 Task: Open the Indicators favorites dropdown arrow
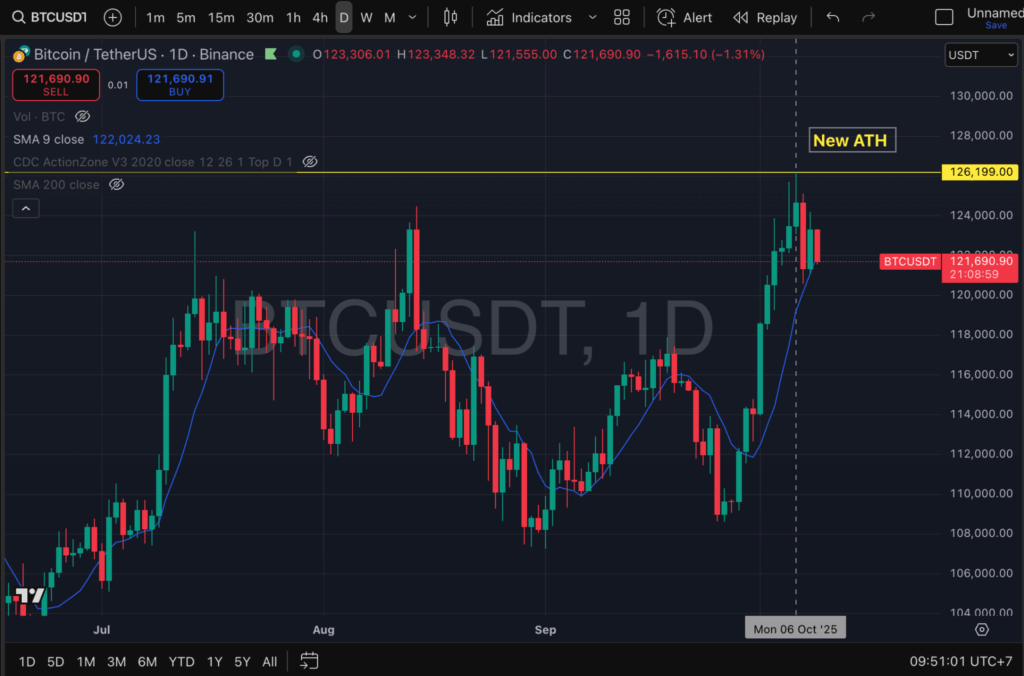point(593,17)
